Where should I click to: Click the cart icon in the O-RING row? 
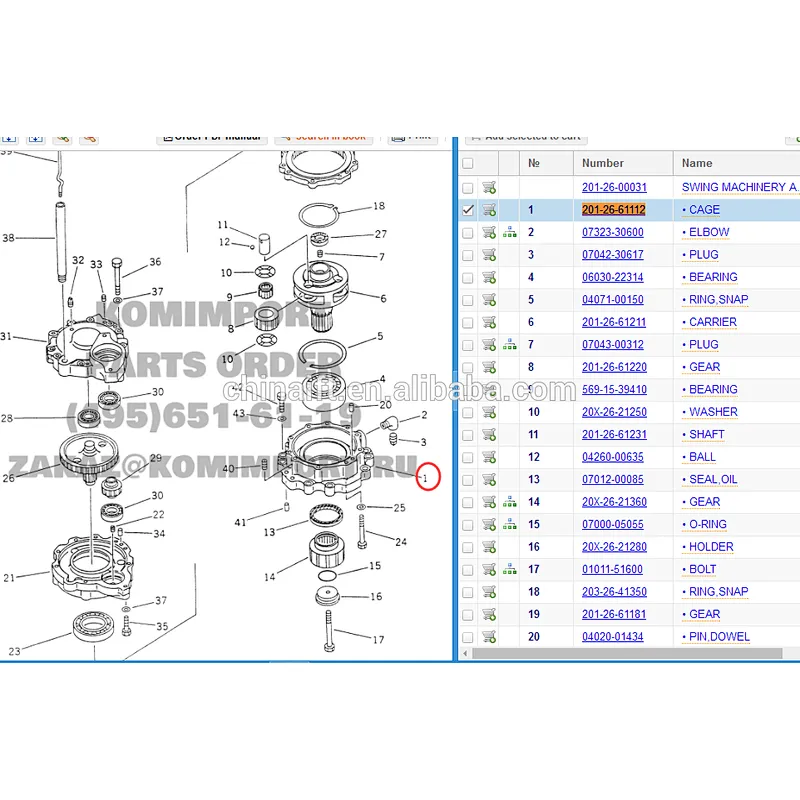click(x=489, y=524)
